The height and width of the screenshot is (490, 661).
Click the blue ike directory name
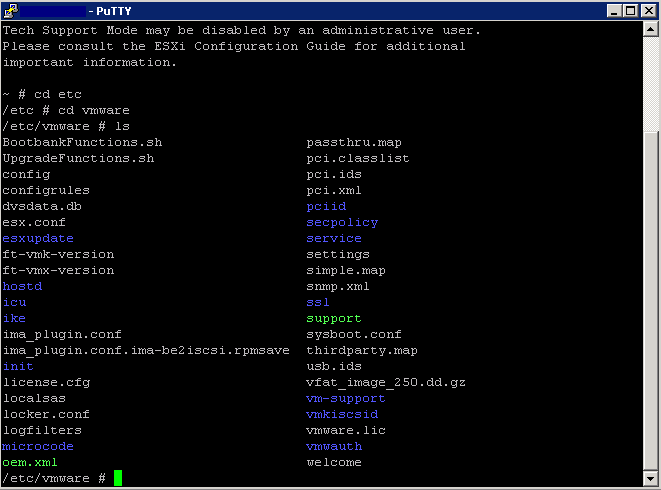[x=14, y=318]
